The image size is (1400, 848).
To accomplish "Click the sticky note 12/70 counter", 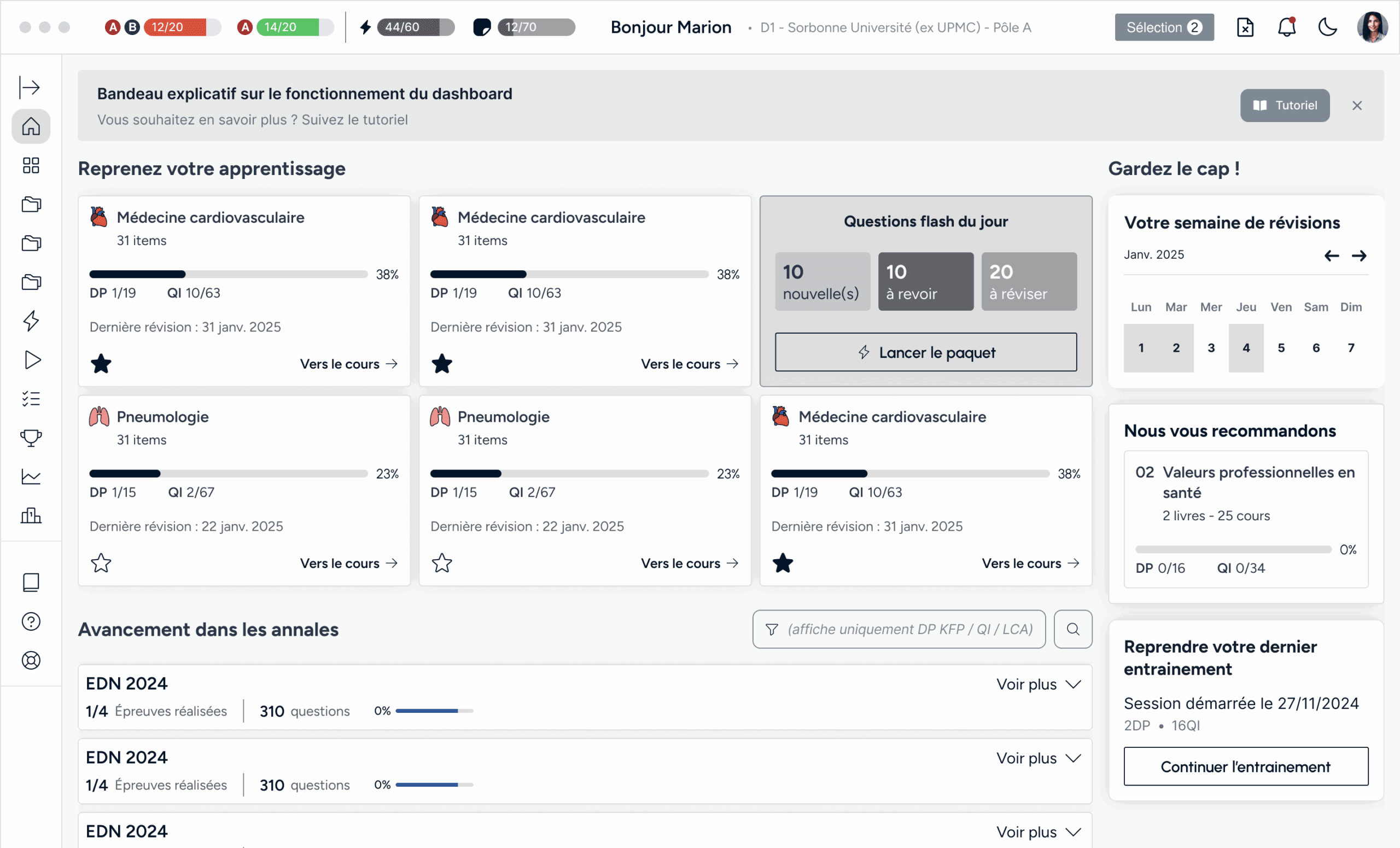I will click(x=524, y=27).
